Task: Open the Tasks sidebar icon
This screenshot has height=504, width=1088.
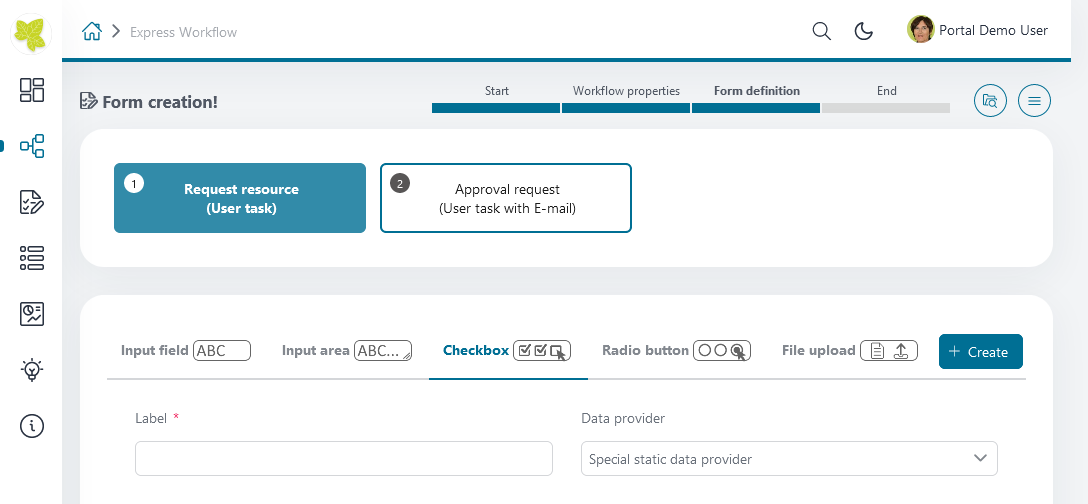Action: click(32, 202)
